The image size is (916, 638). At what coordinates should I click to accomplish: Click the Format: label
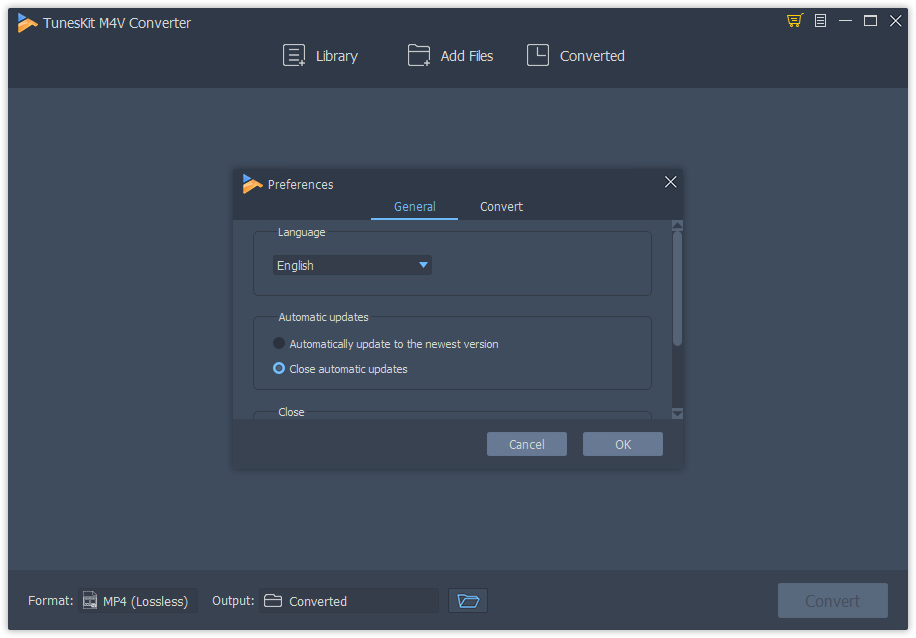51,601
